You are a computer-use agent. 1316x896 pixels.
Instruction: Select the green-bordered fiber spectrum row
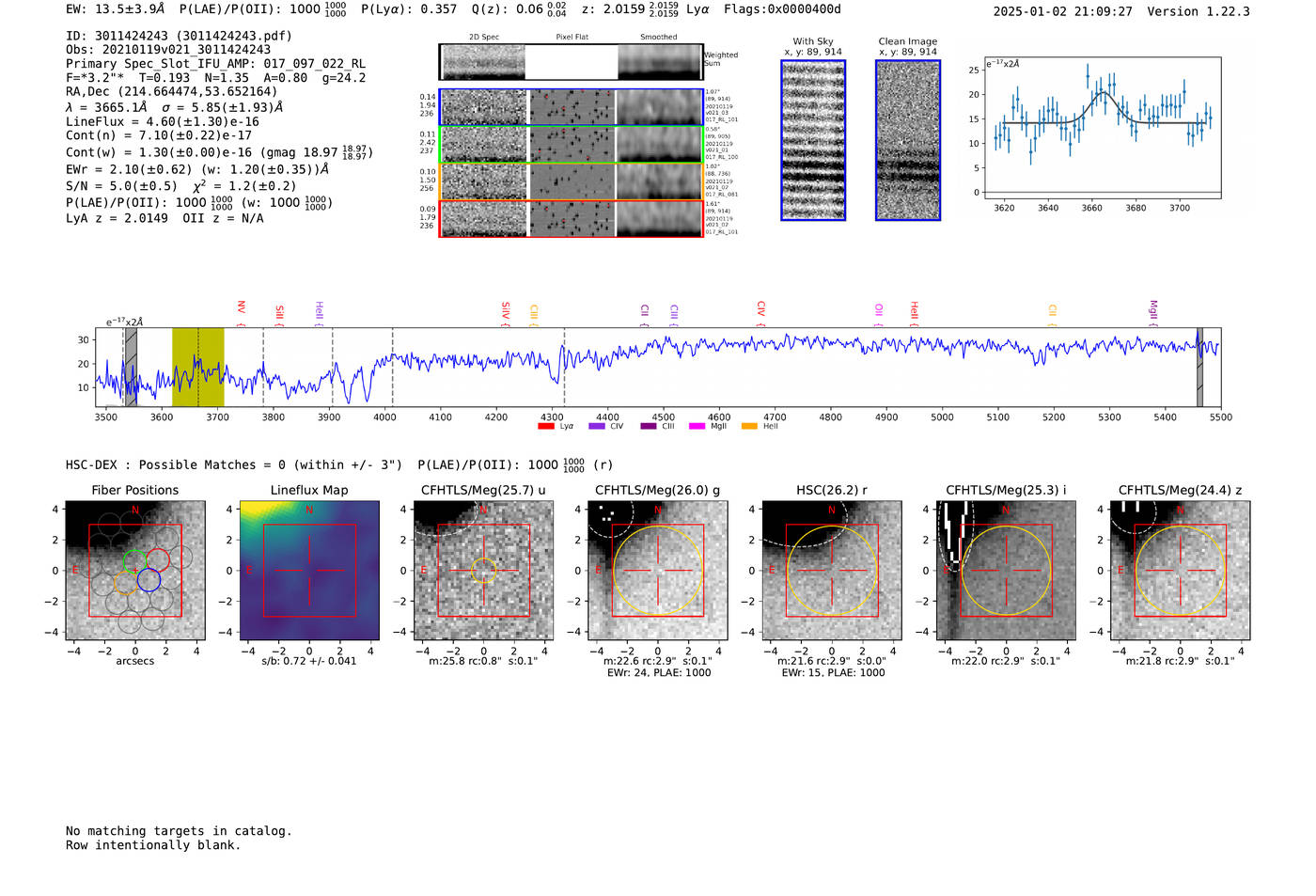tap(572, 145)
